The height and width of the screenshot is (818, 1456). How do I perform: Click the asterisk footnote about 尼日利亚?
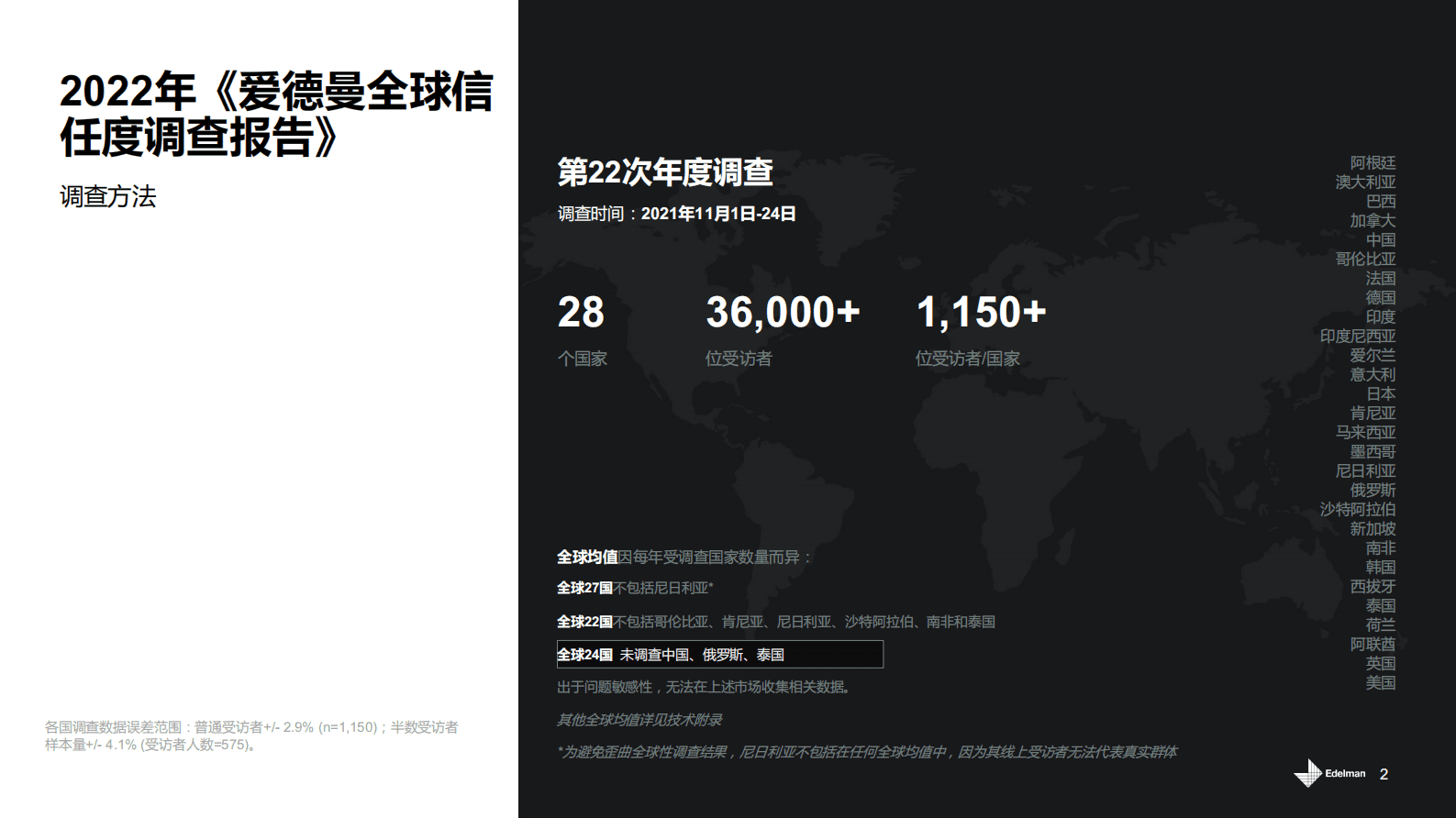click(867, 752)
